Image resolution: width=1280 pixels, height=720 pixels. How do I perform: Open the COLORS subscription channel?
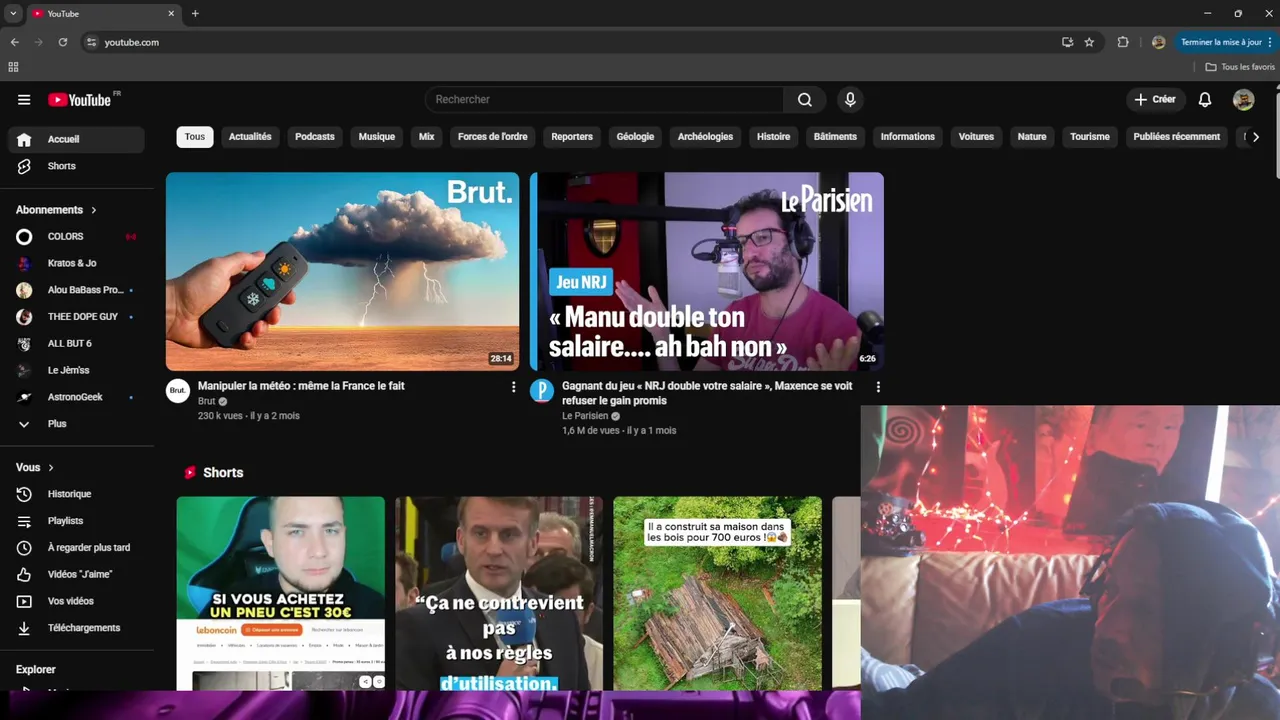click(76, 237)
